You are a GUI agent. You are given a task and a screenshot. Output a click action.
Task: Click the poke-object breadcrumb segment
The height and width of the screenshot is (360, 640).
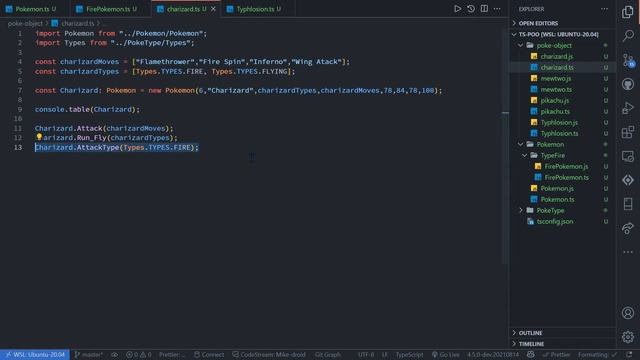tap(25, 24)
